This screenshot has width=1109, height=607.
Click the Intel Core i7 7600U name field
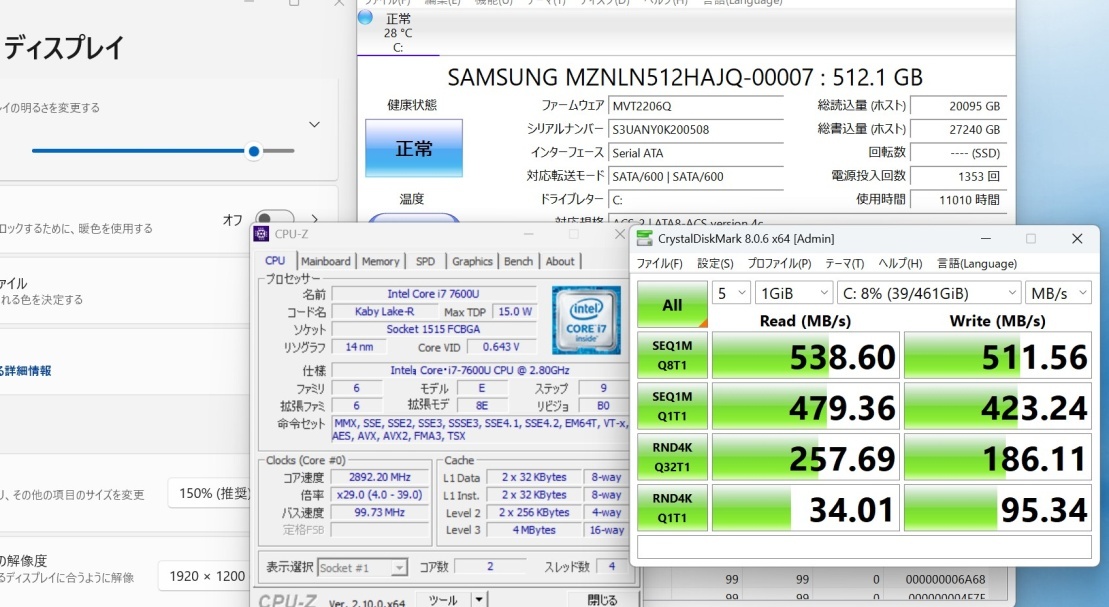tap(433, 294)
